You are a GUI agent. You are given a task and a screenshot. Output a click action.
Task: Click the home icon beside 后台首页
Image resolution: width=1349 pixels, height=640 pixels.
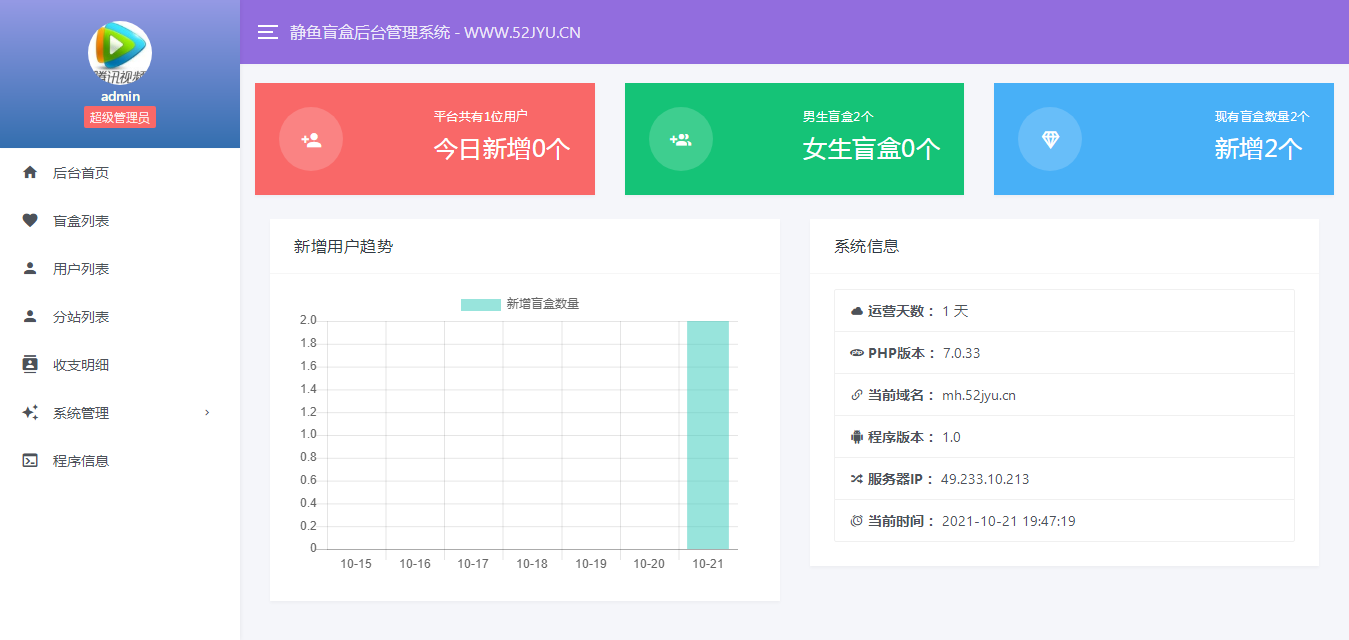pos(30,173)
